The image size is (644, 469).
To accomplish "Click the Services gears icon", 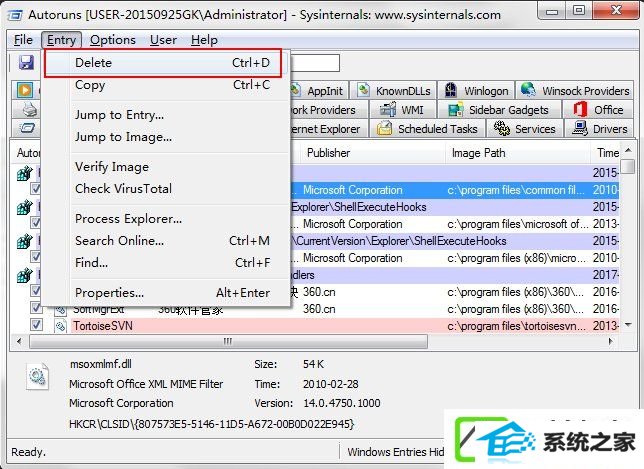I will [501, 128].
